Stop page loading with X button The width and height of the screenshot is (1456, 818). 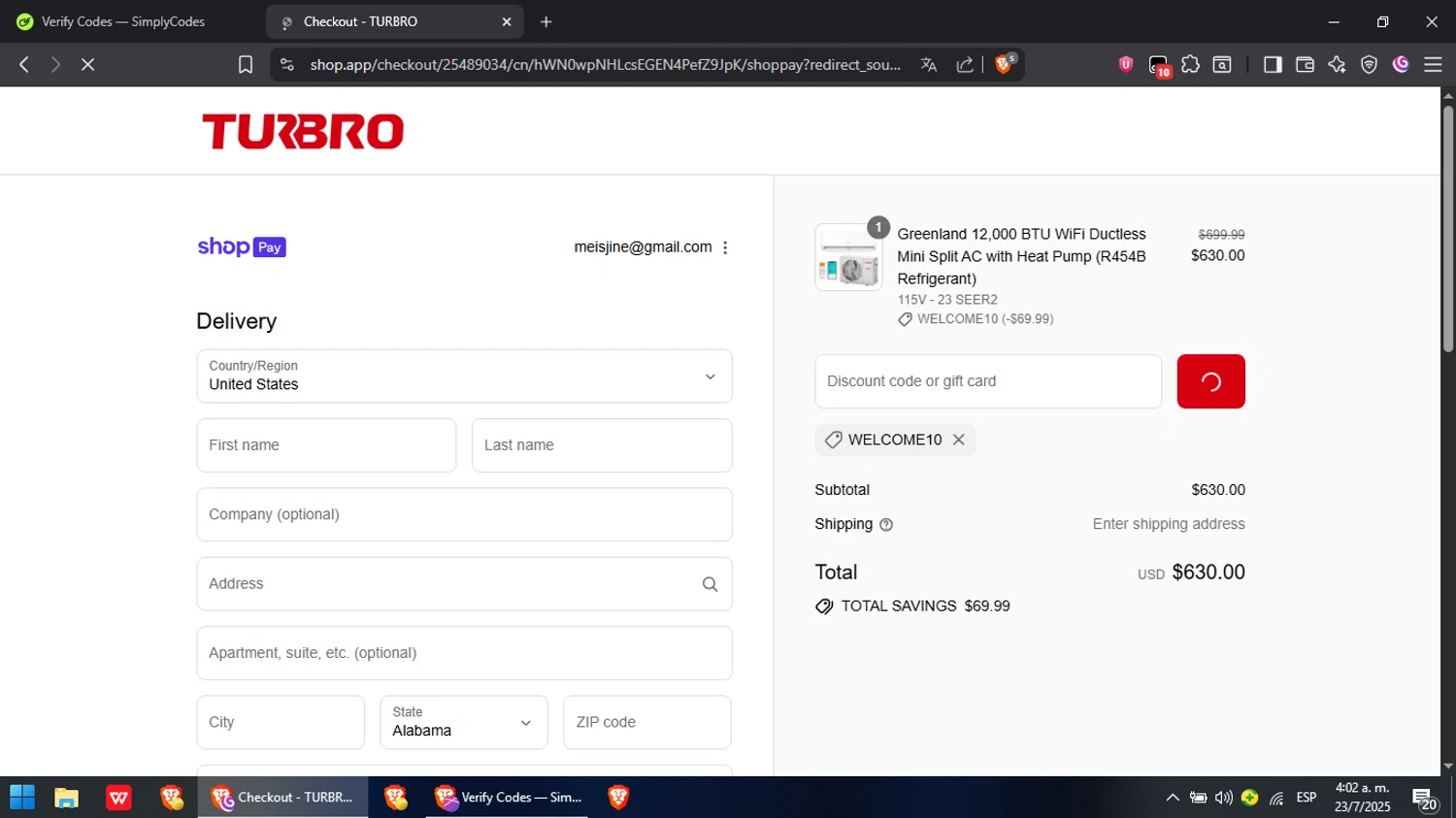[87, 64]
